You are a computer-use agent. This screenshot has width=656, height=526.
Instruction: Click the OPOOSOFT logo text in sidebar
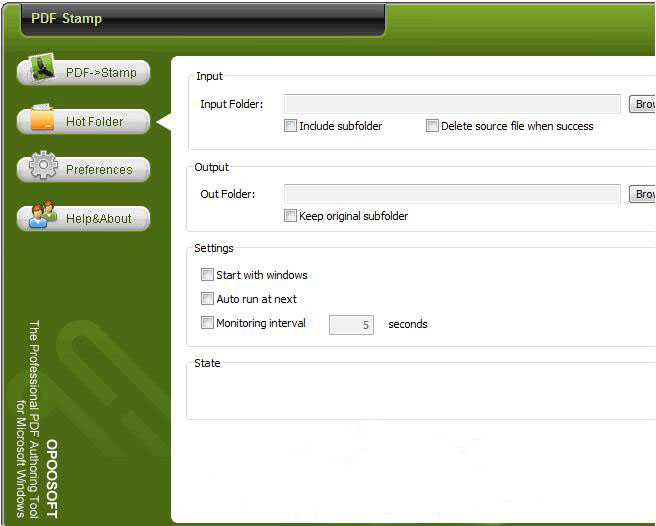pyautogui.click(x=52, y=478)
